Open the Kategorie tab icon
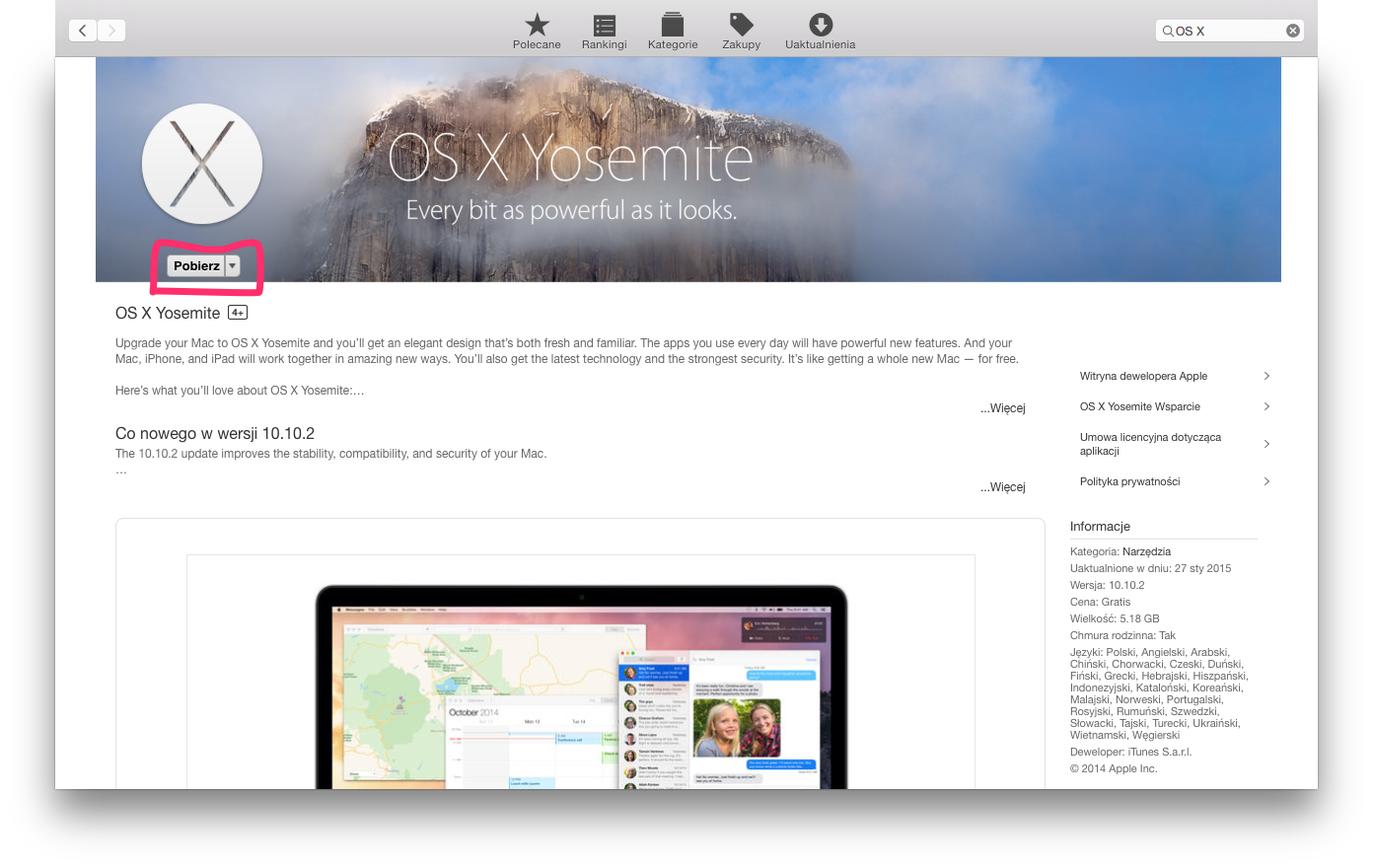Image resolution: width=1373 pixels, height=868 pixels. [x=673, y=26]
